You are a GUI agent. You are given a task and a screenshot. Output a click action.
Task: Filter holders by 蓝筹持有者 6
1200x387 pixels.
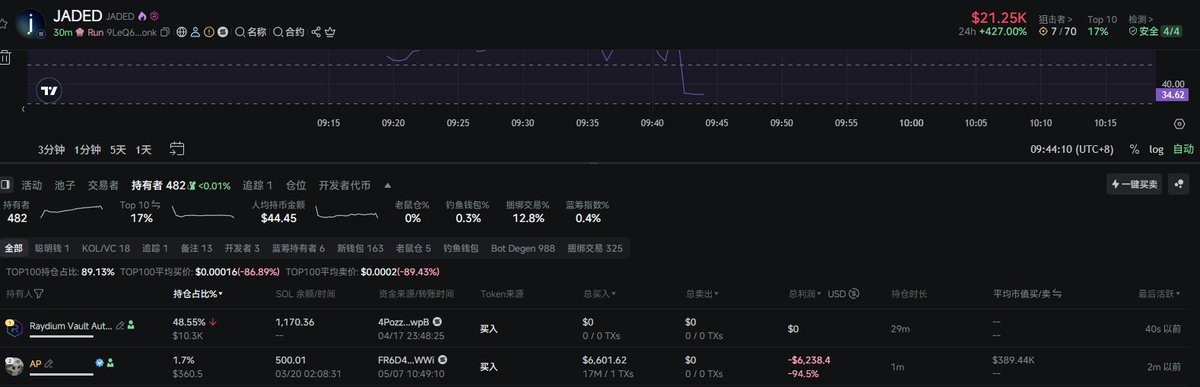tap(297, 247)
